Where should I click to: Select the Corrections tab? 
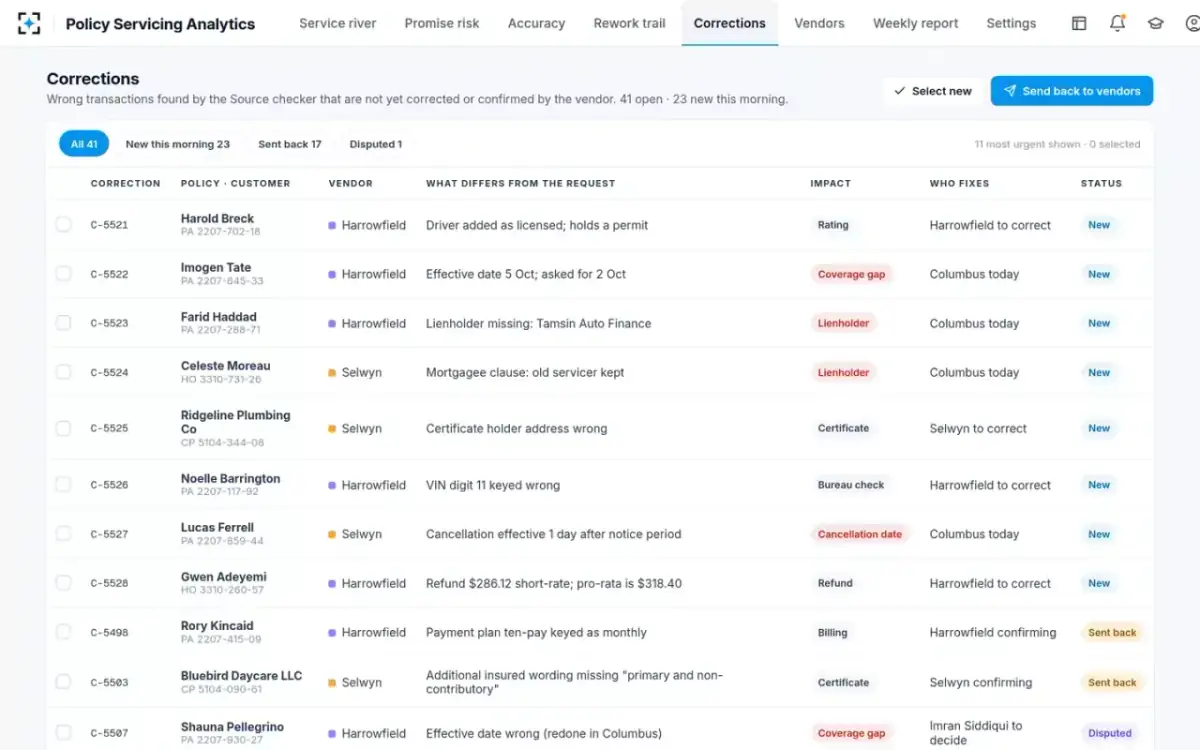click(x=730, y=23)
